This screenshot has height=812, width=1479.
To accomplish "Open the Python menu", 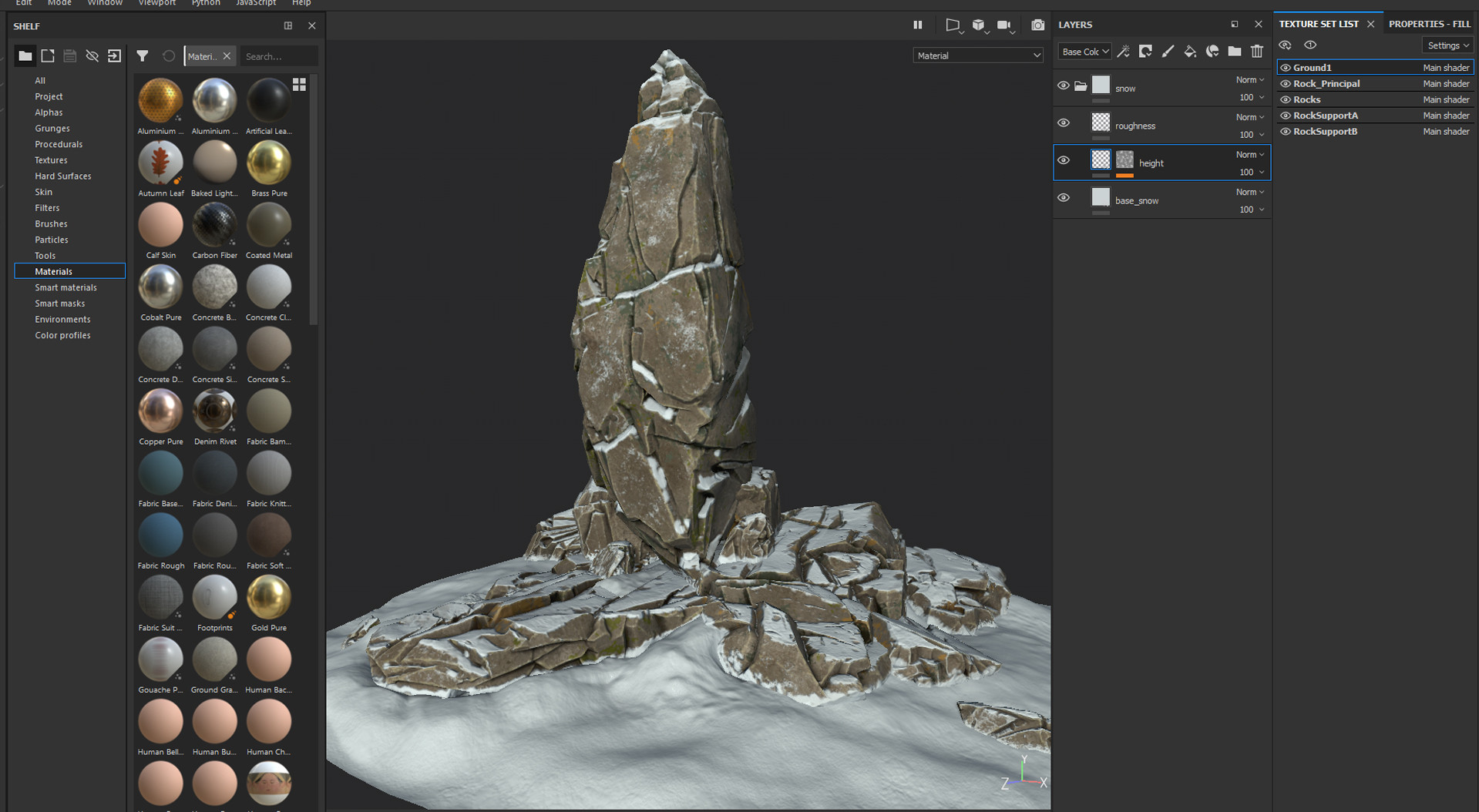I will pos(206,3).
